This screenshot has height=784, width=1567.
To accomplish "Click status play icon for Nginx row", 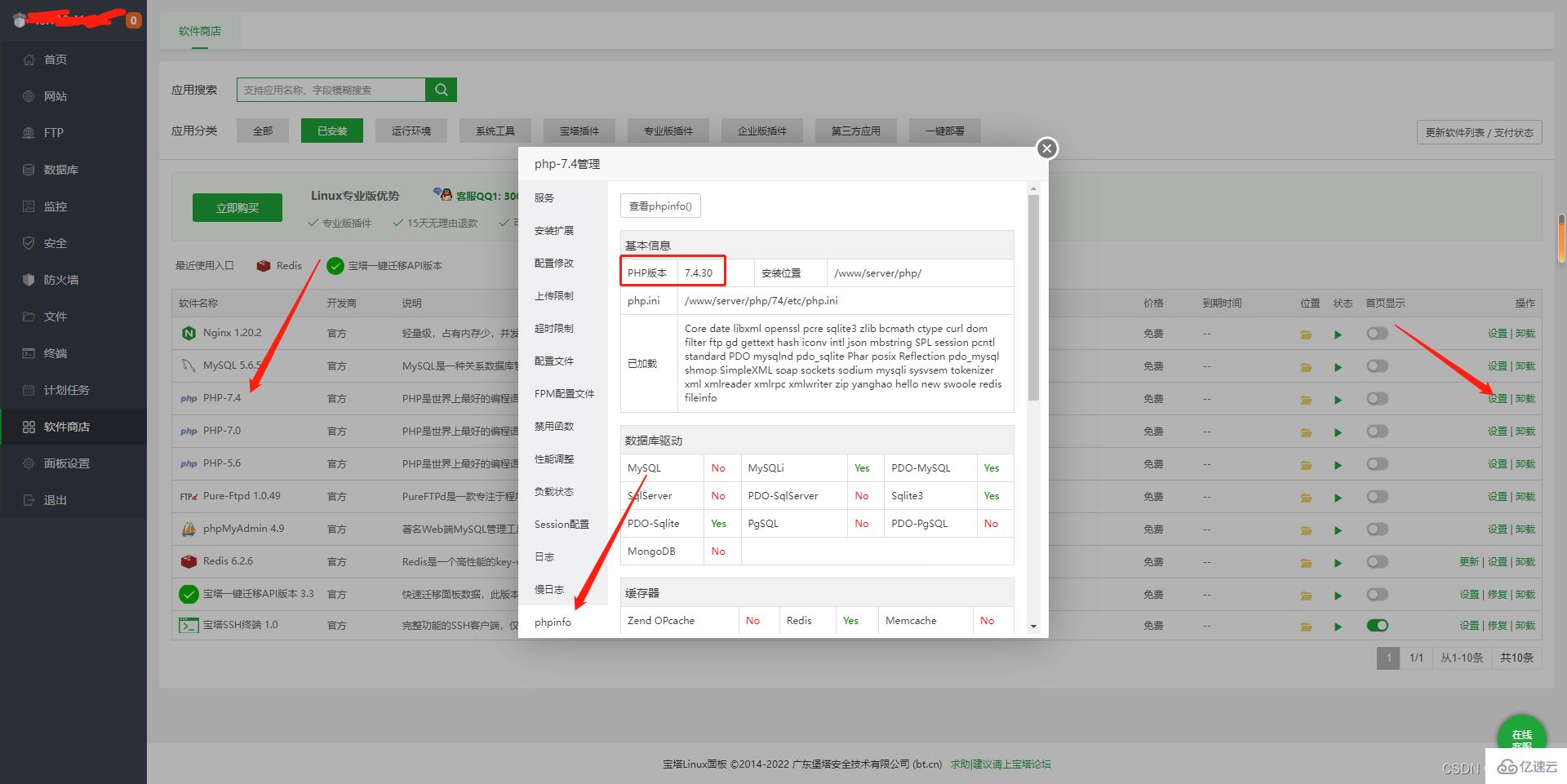I will click(x=1338, y=334).
